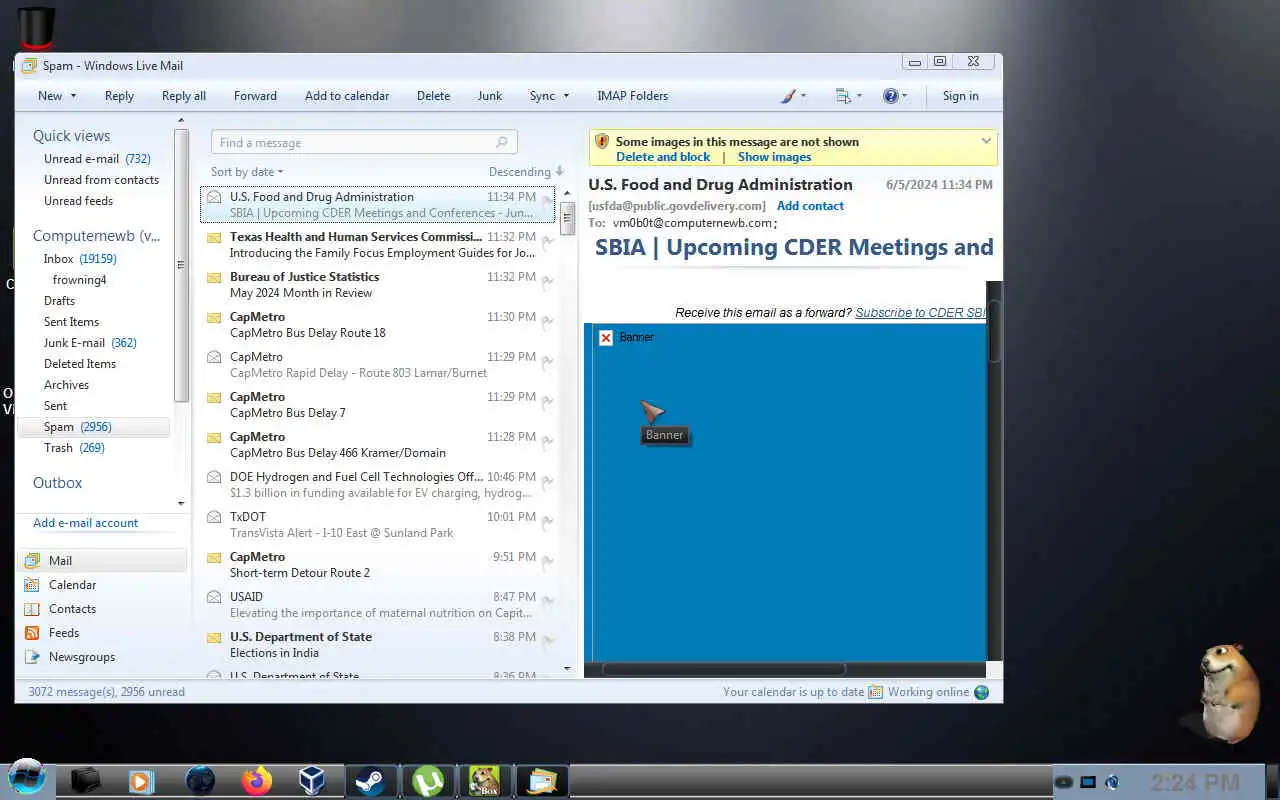
Task: Click envelope icon of Texas Health message
Action: pos(214,237)
